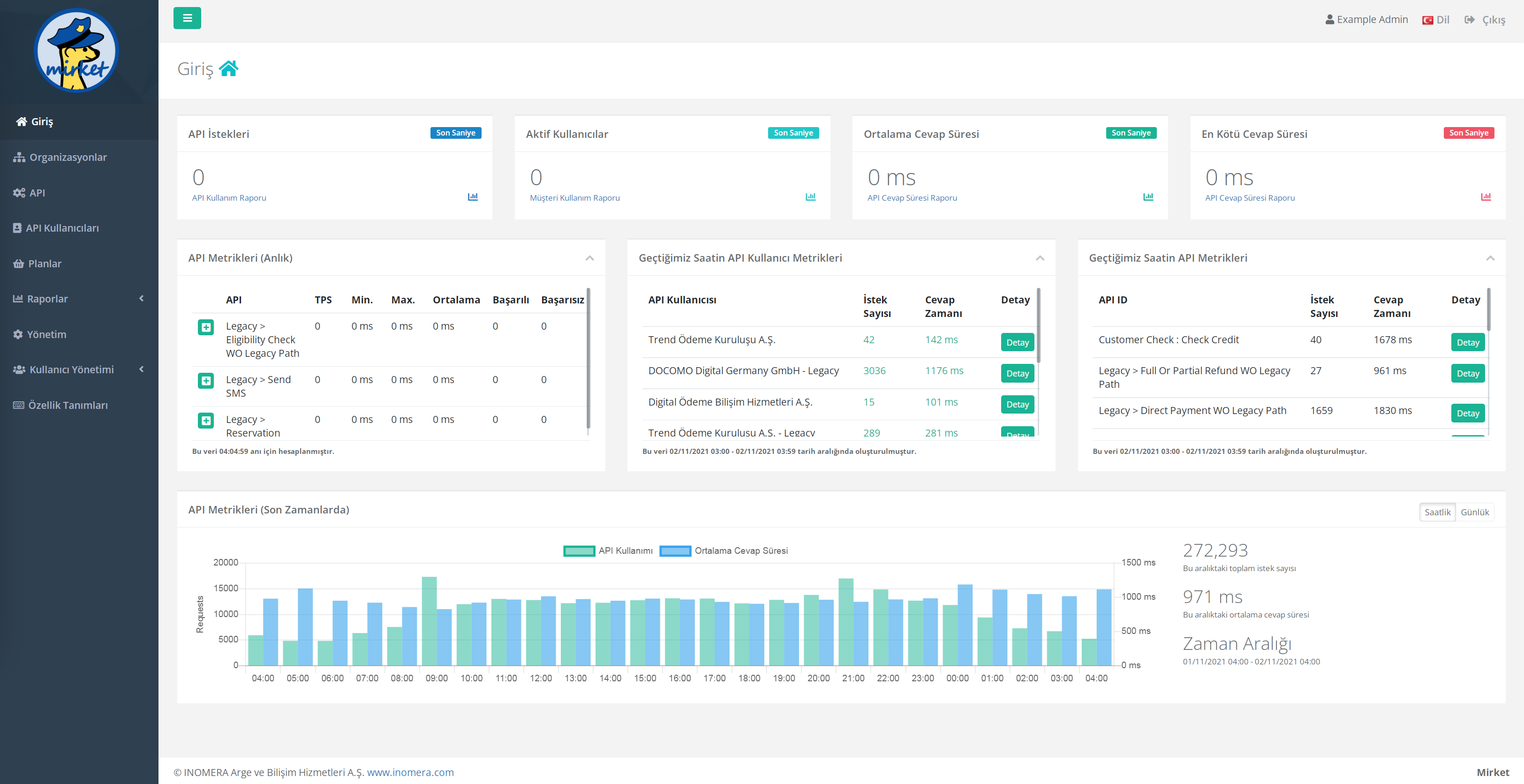
Task: Toggle API Kullanımı series in the chart legend
Action: click(608, 550)
